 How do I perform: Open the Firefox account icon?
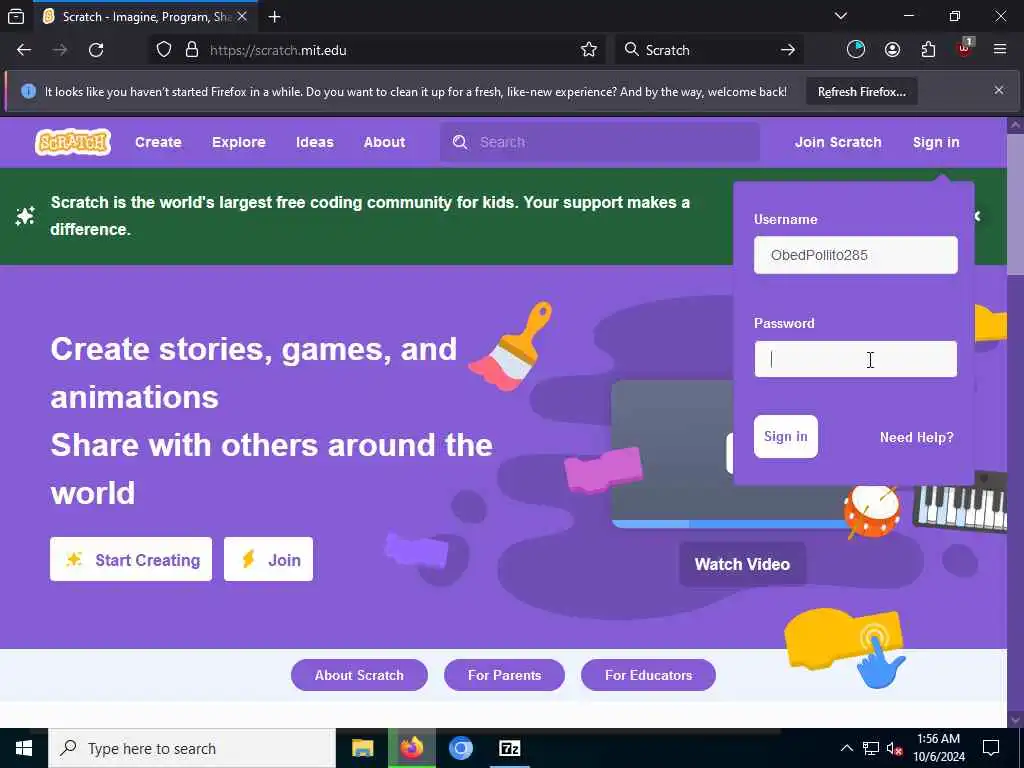[x=892, y=50]
